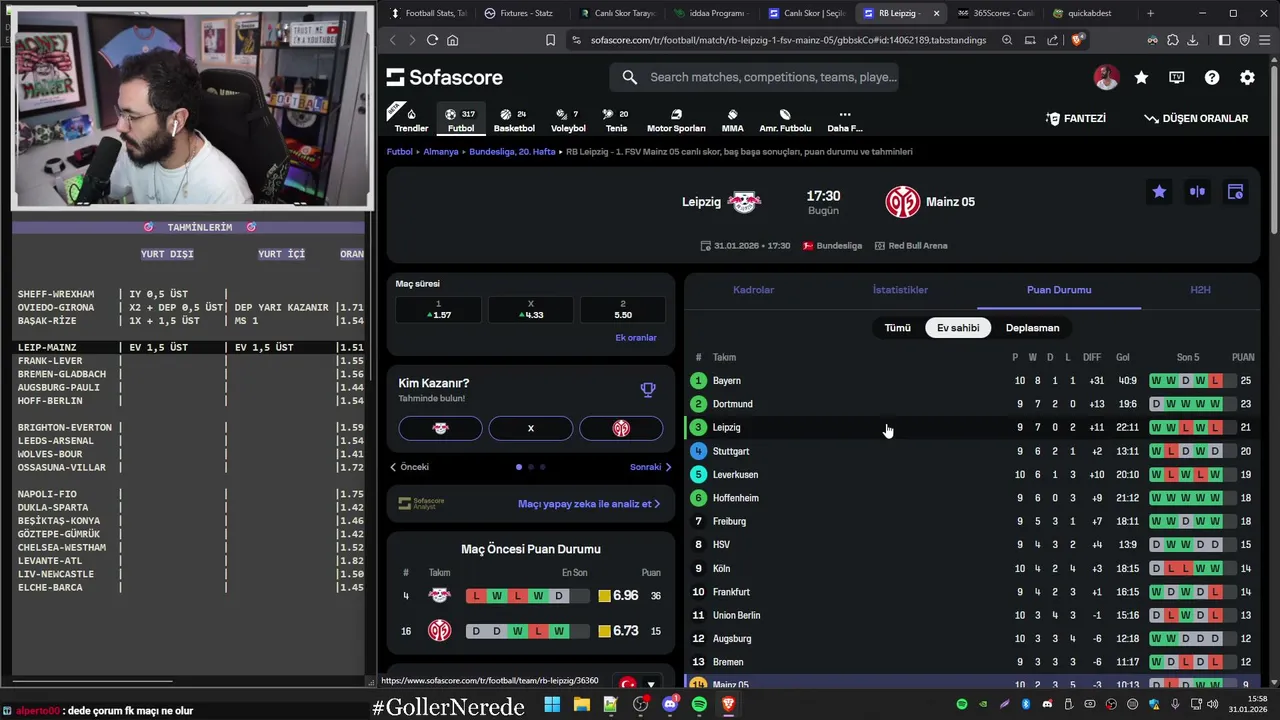Click the compare teams icon beside the star
Screen dimensions: 1280x720
[1197, 192]
